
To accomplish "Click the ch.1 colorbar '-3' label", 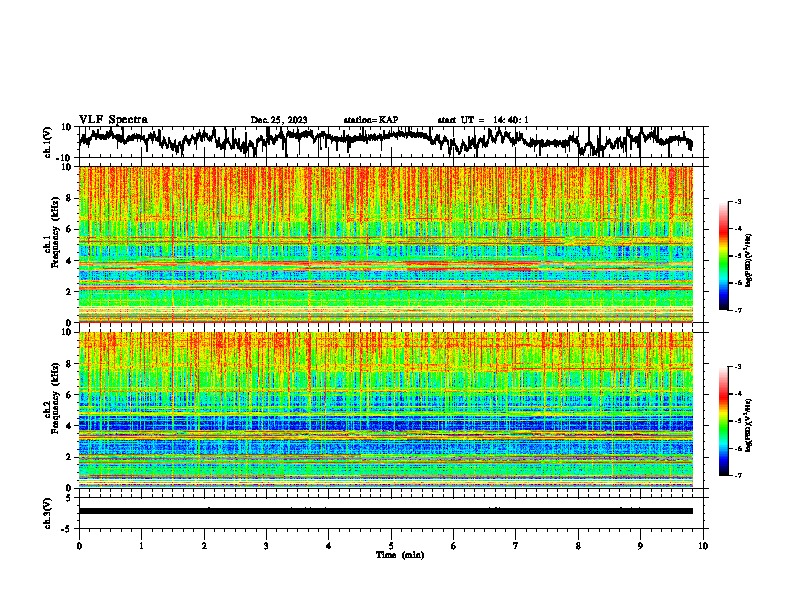I will pos(738,201).
